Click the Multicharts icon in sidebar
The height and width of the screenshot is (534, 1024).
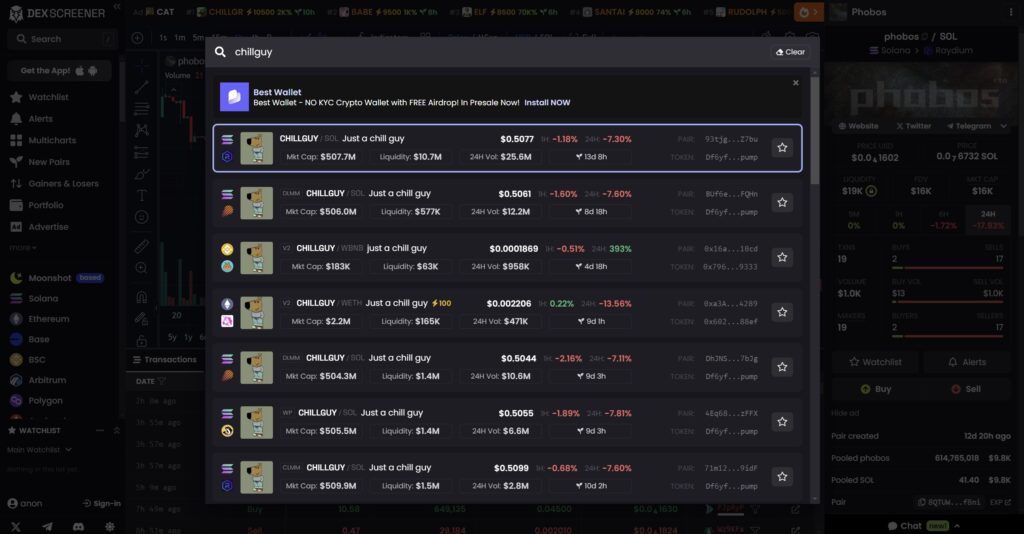coord(16,140)
